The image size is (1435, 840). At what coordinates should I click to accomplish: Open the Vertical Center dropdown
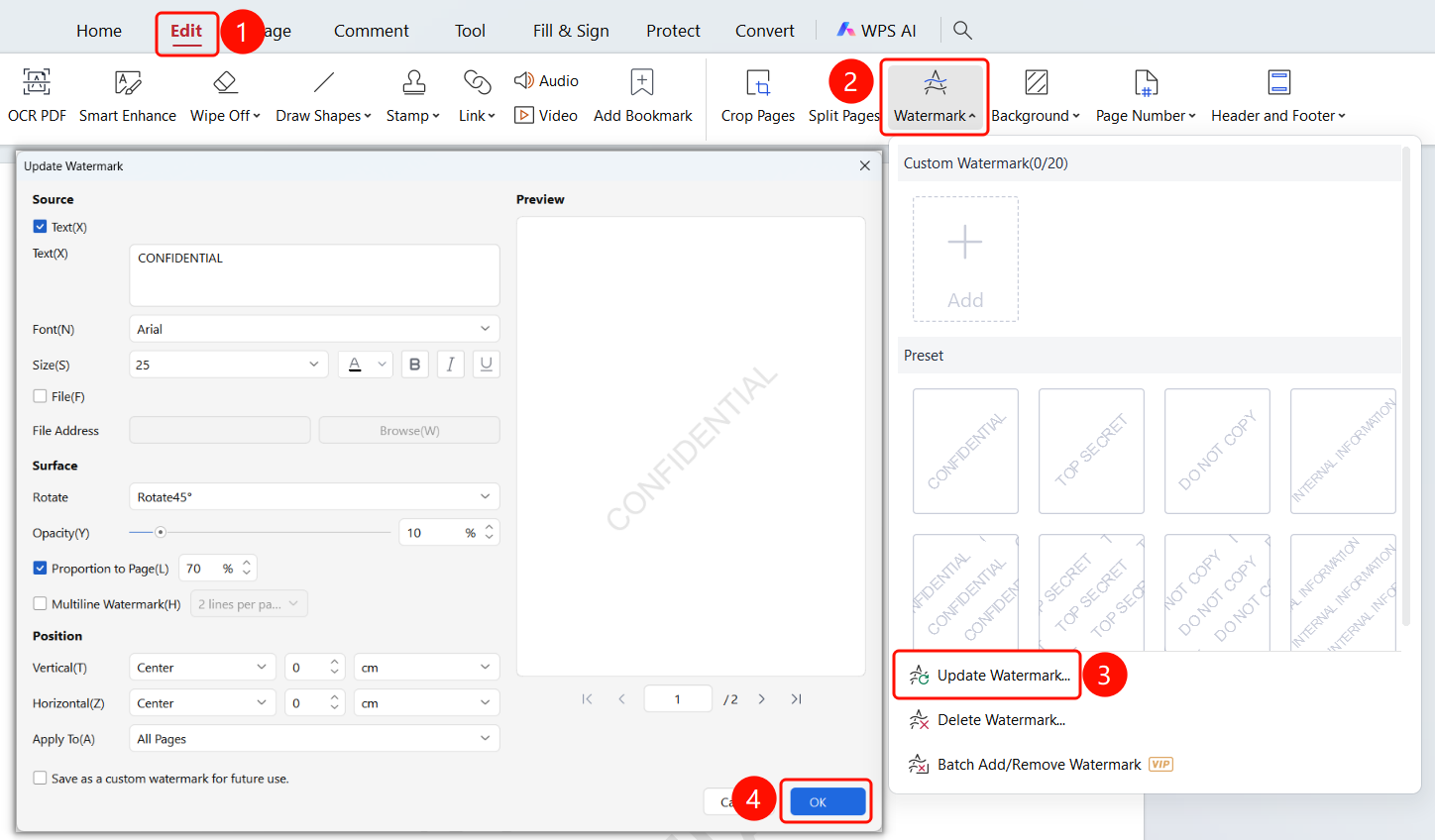pyautogui.click(x=202, y=668)
